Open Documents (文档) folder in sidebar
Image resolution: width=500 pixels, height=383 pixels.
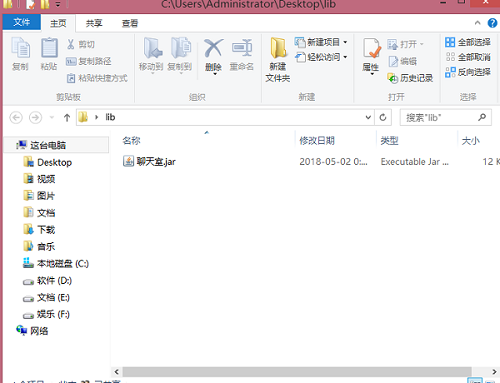coord(39,213)
